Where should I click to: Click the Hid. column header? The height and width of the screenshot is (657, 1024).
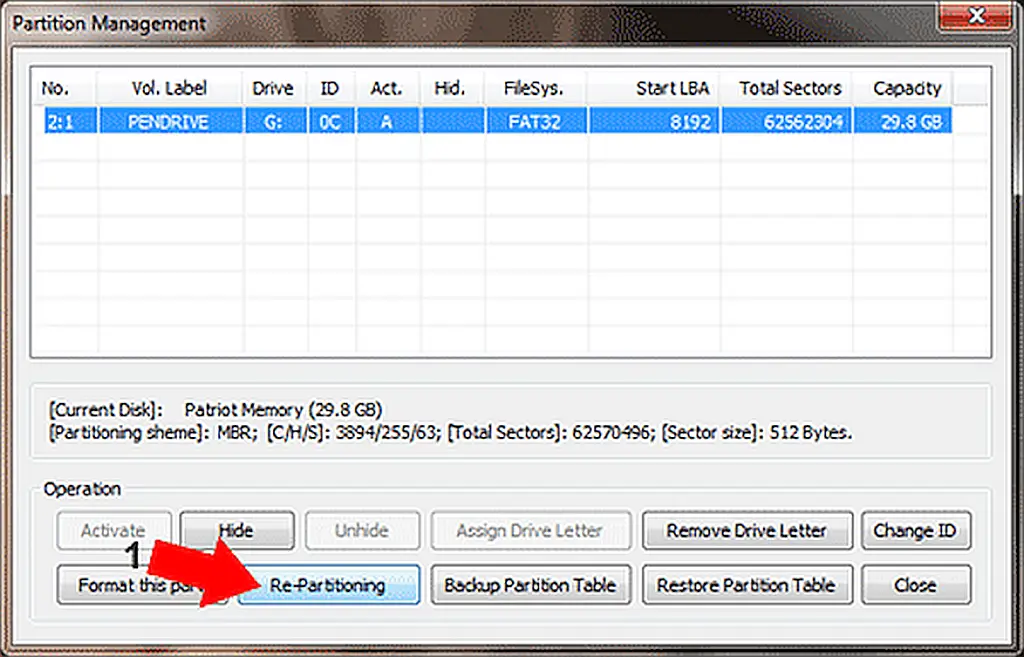coord(451,88)
